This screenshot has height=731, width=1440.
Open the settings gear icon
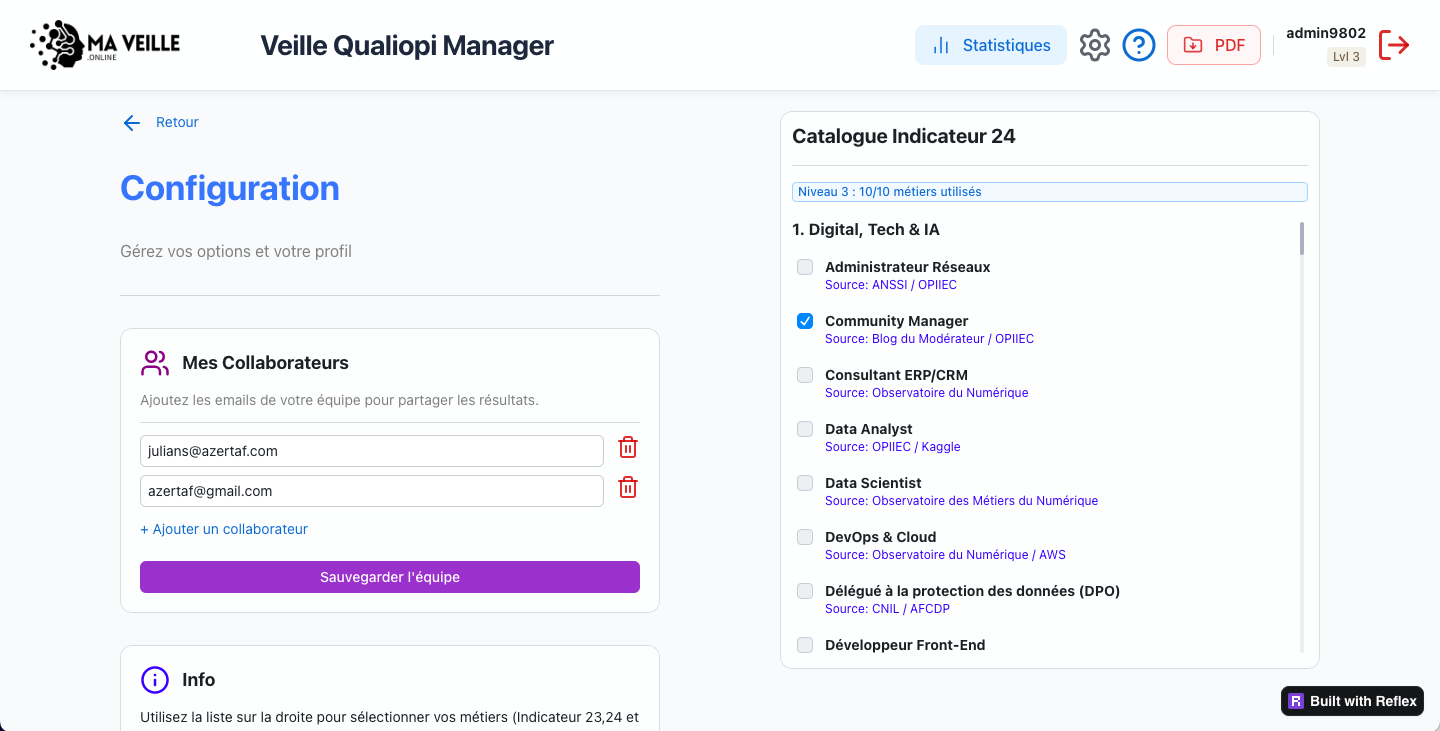[x=1095, y=45]
